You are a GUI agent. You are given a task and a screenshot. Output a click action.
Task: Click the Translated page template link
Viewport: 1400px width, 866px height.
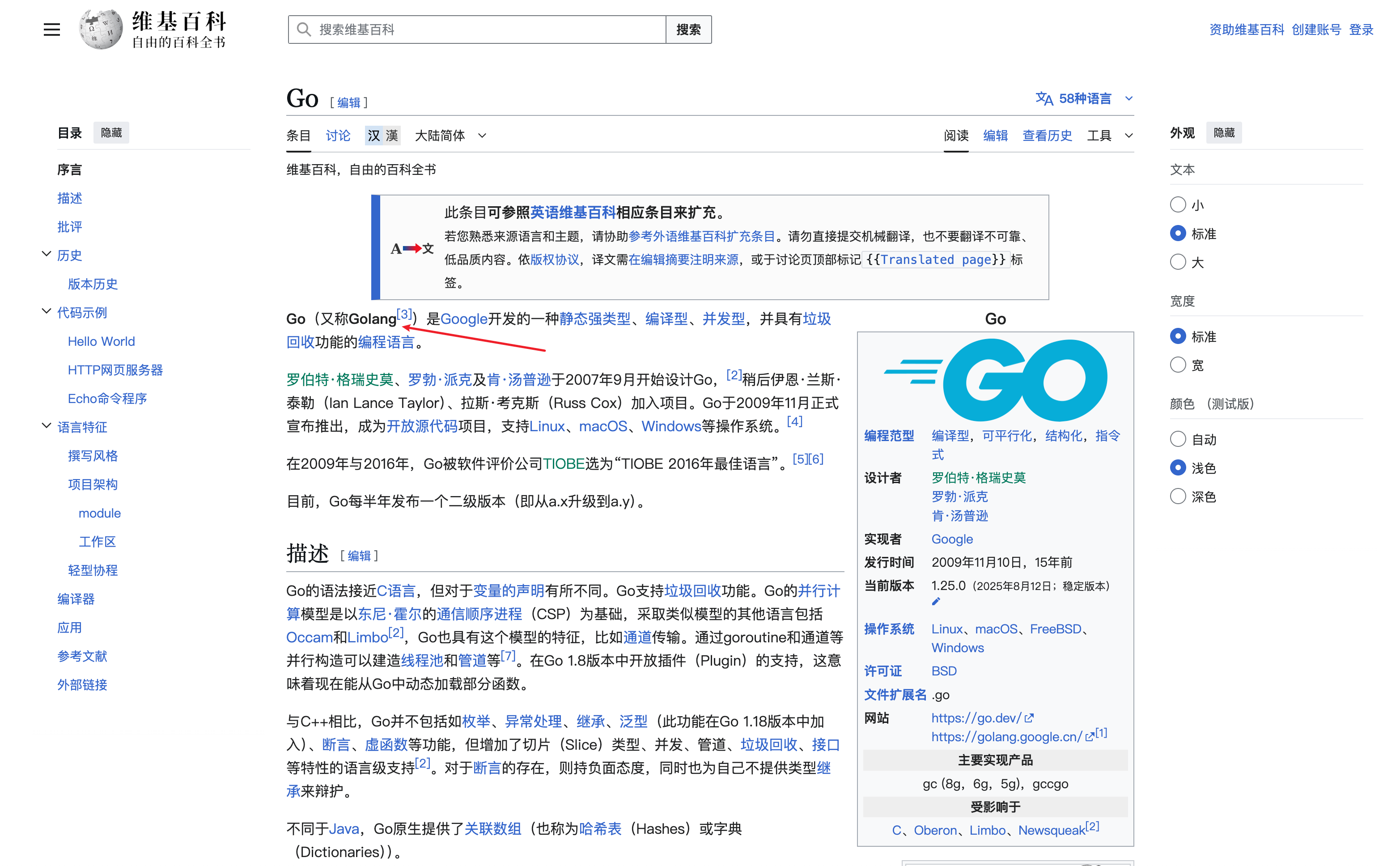936,259
